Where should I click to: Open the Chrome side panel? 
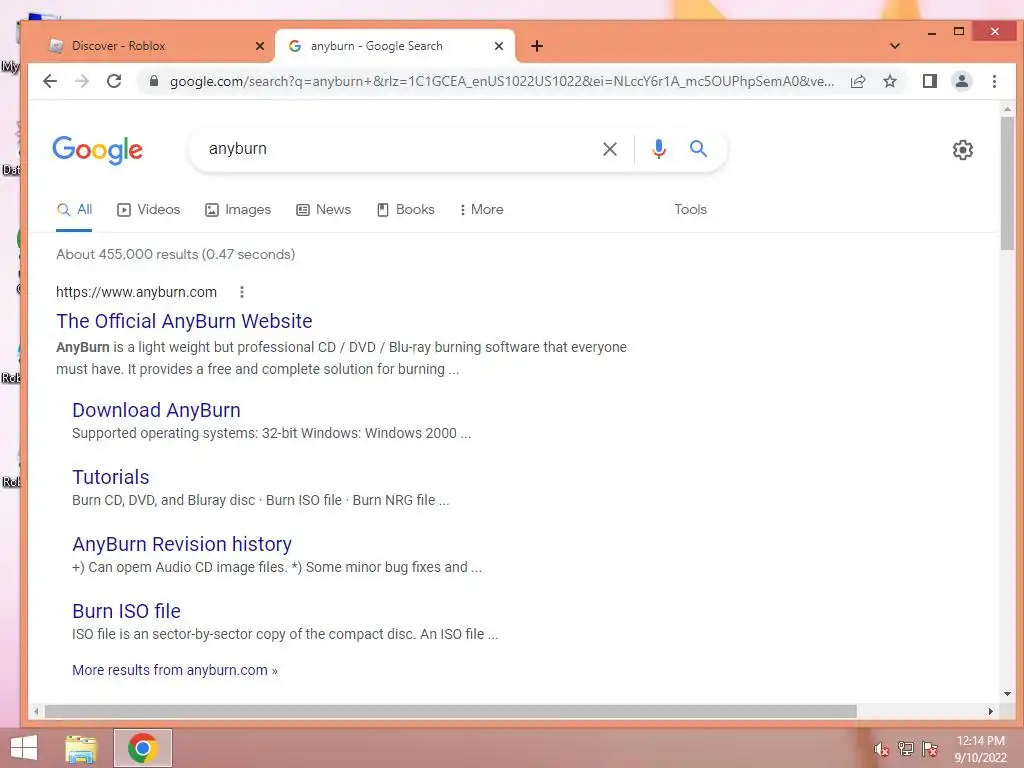click(x=929, y=81)
